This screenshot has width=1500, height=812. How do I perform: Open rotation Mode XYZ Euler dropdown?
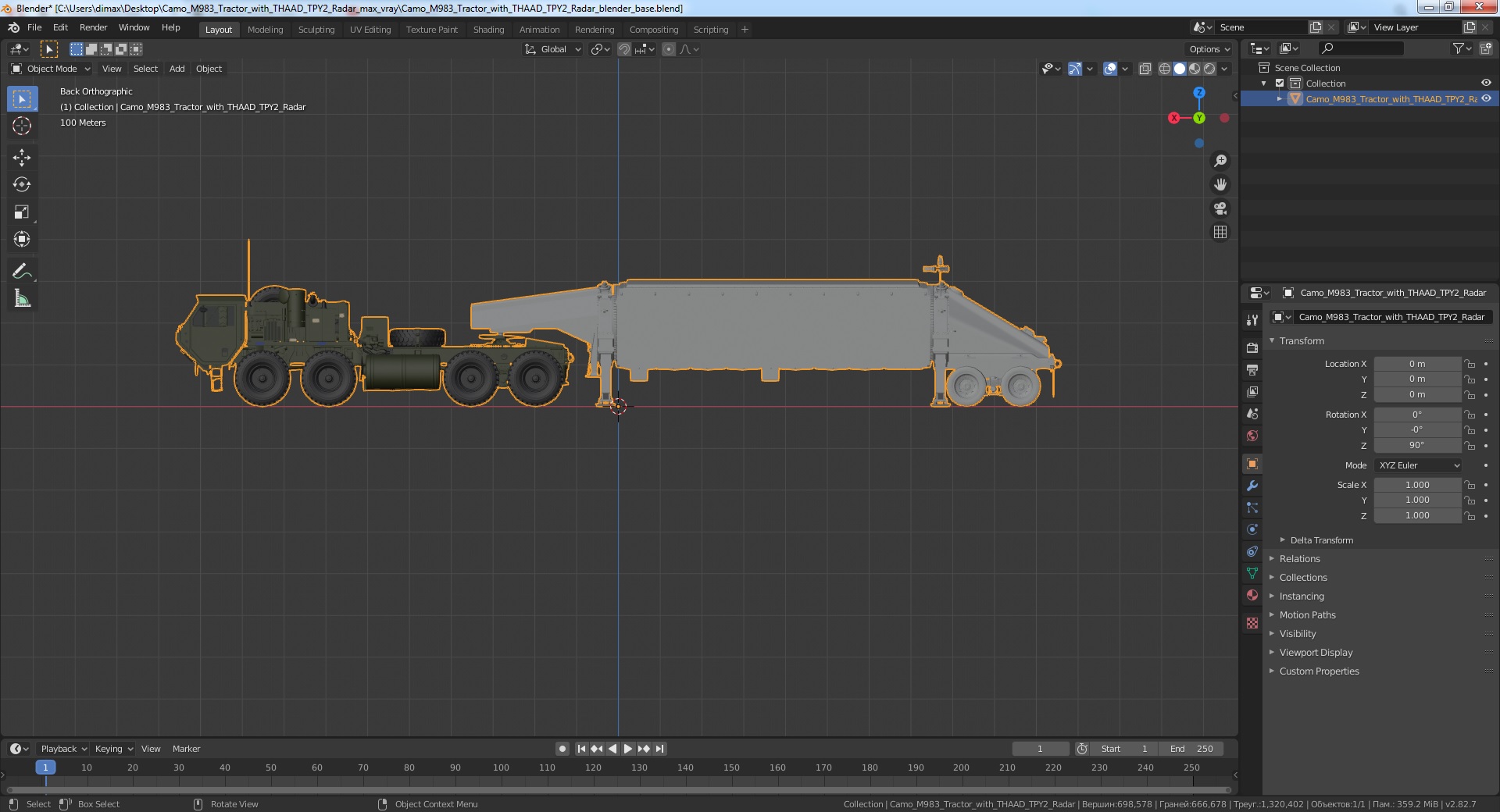pyautogui.click(x=1418, y=465)
